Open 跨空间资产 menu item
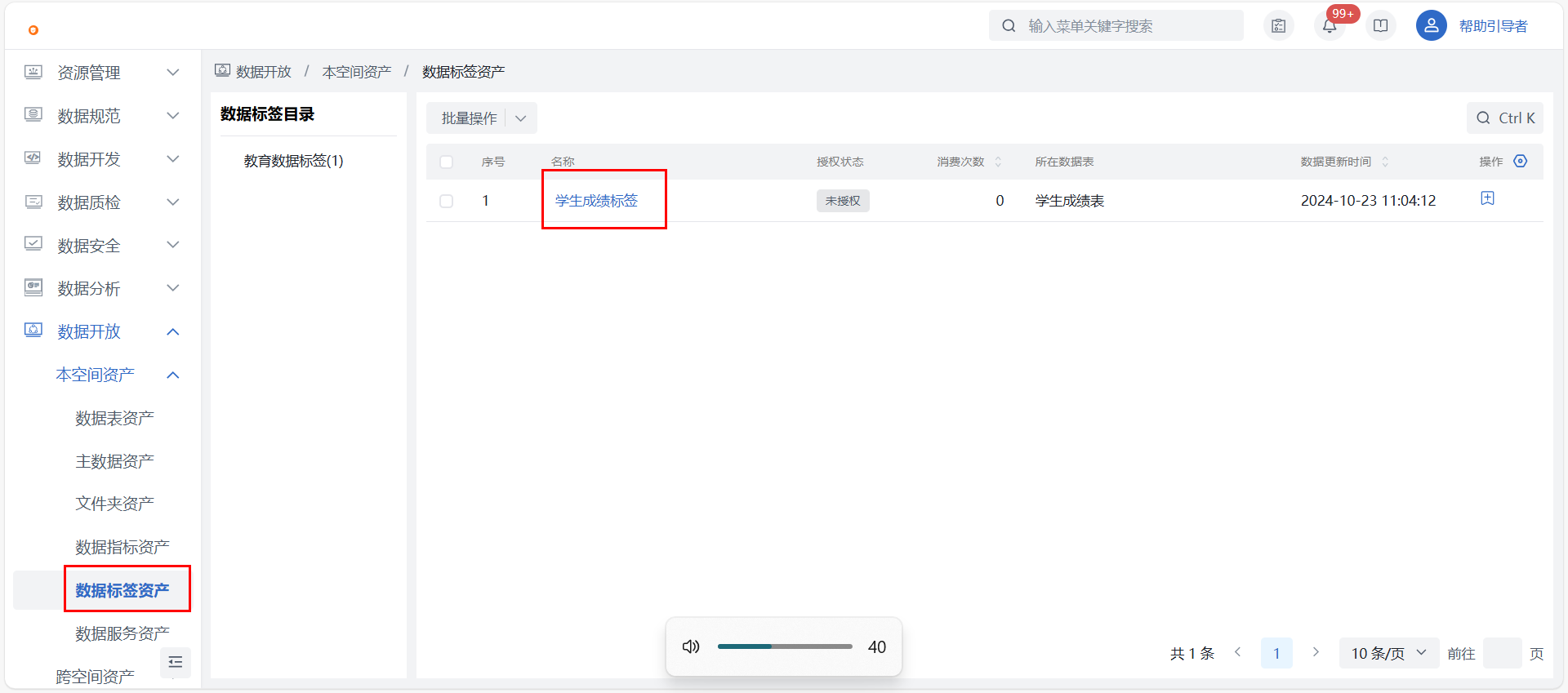 (x=95, y=676)
